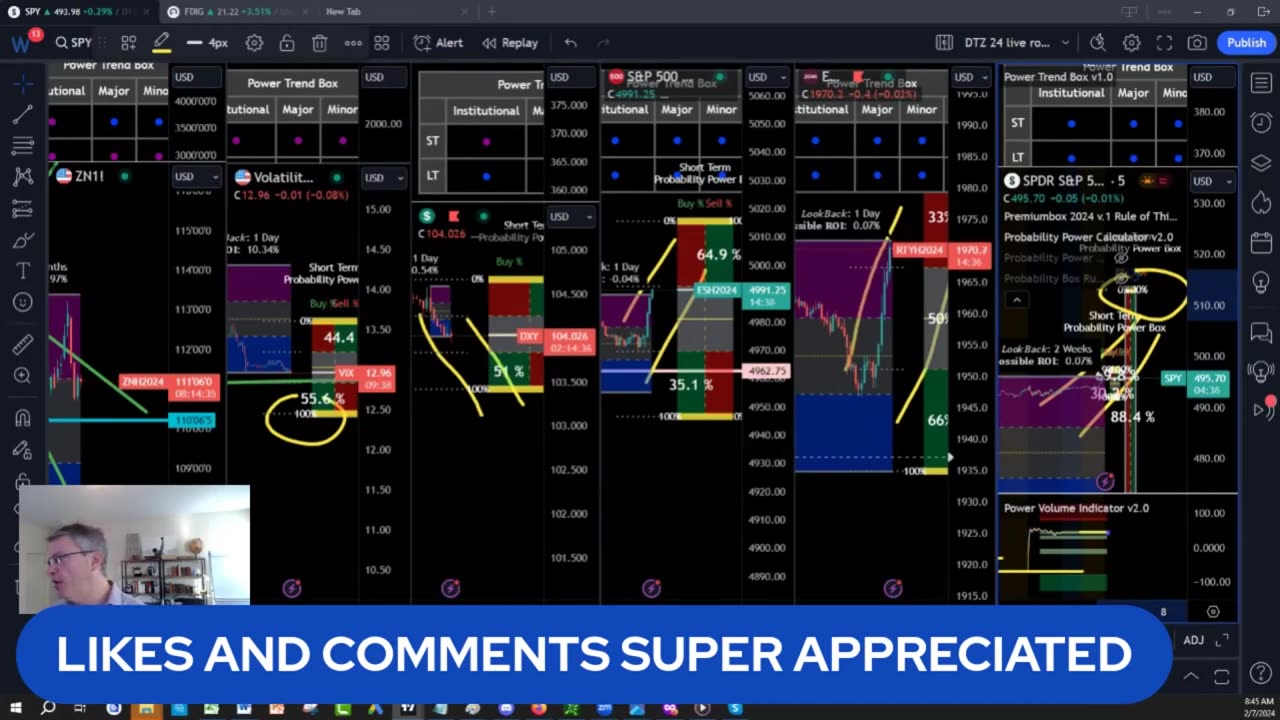1280x720 pixels.
Task: Toggle visibility eye of Probability Box Ru indicator
Action: (1122, 278)
